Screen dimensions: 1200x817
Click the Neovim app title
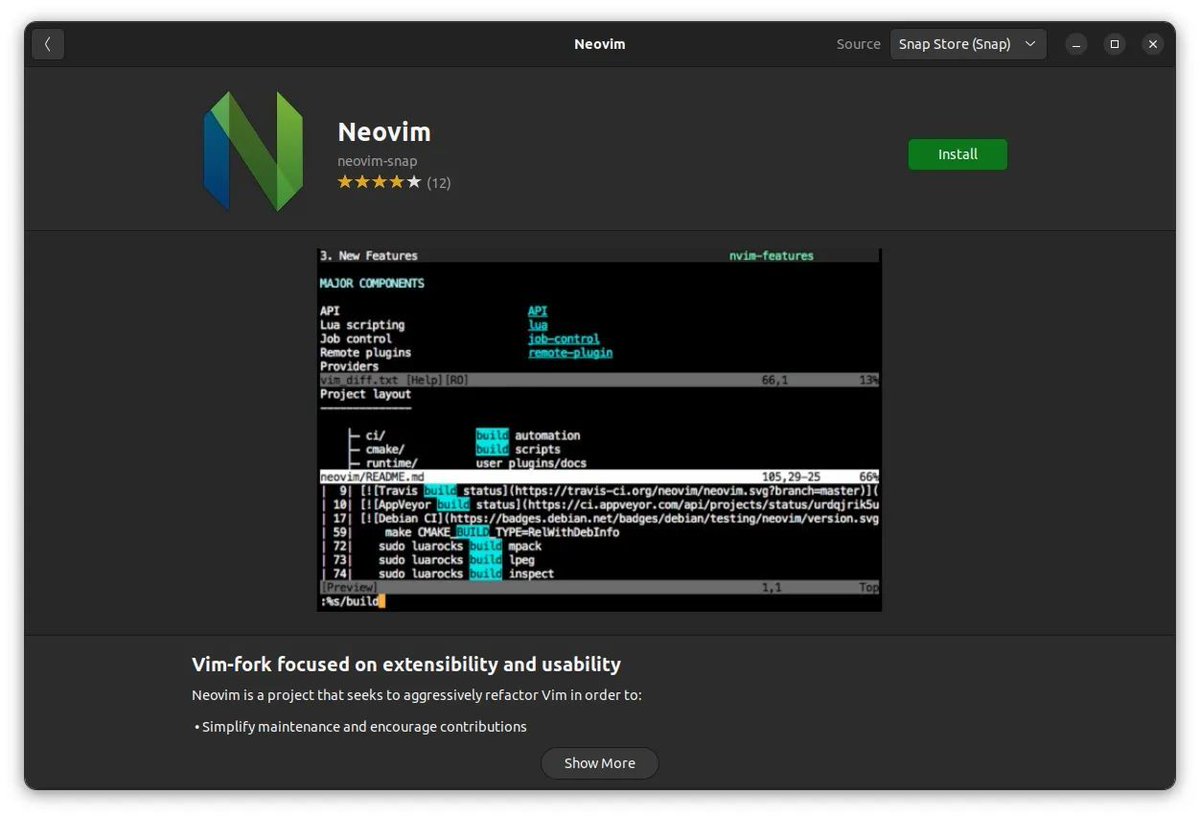[384, 132]
